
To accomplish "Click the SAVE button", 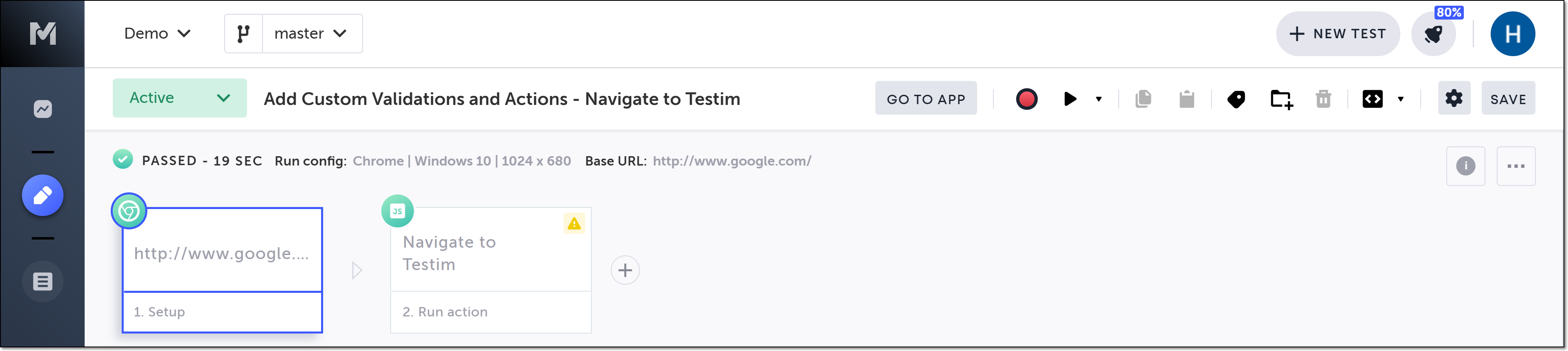I will tap(1508, 99).
